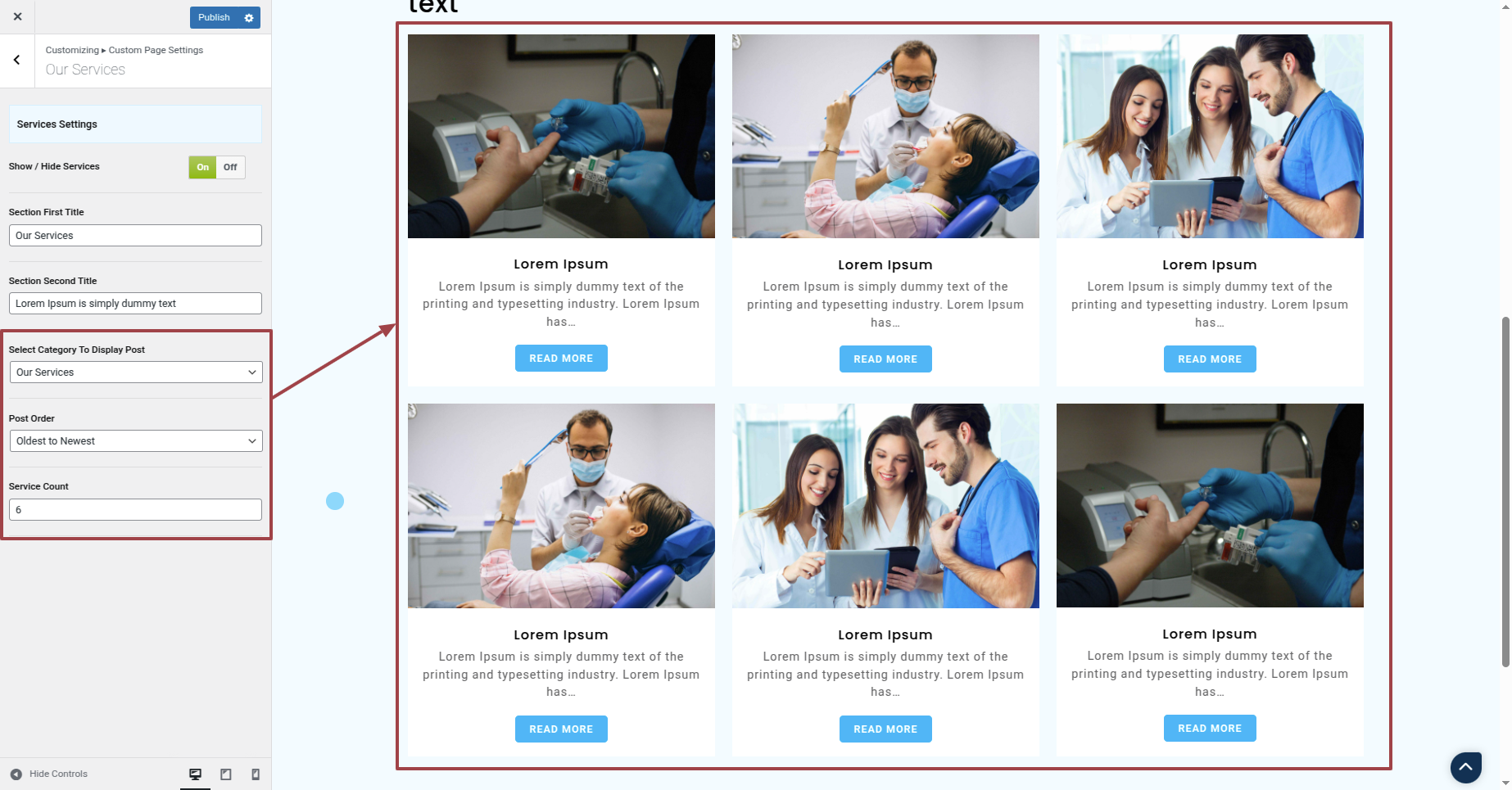Switch to desktop preview icon
The image size is (1512, 790).
(195, 774)
